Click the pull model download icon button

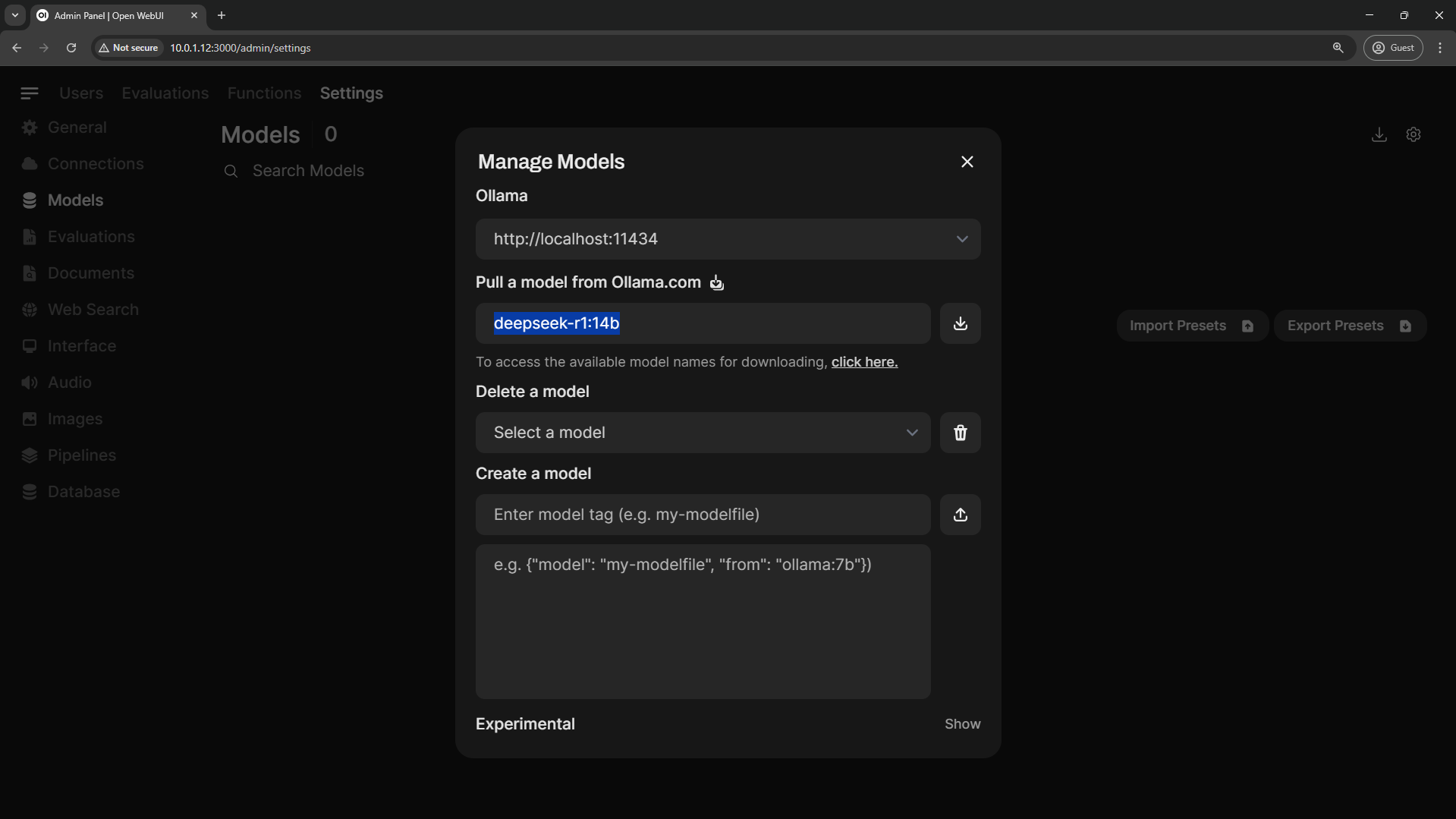point(960,323)
